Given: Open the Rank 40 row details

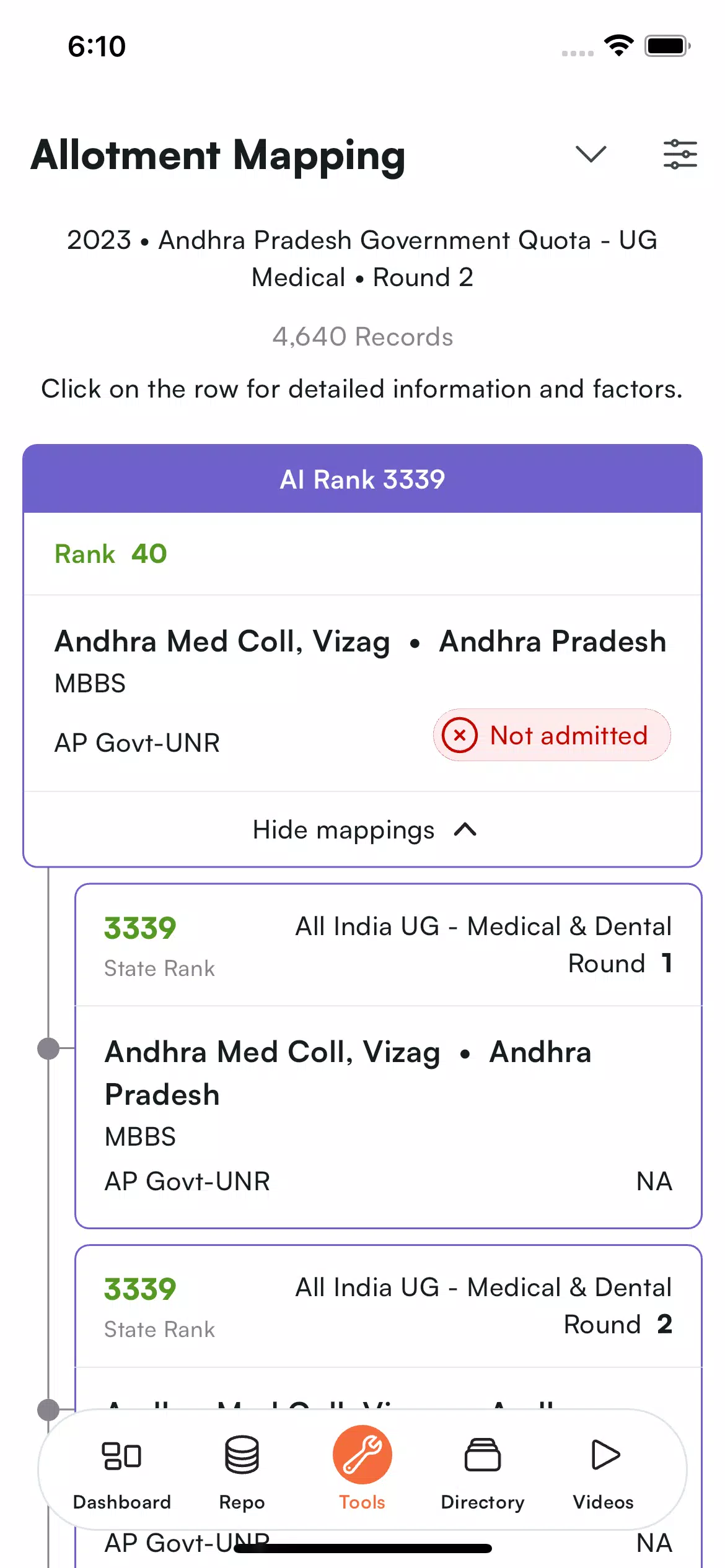Looking at the screenshot, I should pos(362,554).
